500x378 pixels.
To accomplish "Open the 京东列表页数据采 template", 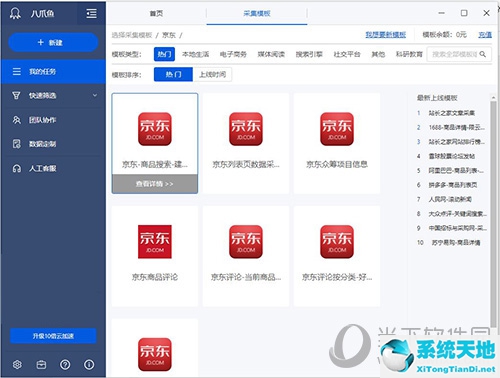I will [246, 143].
